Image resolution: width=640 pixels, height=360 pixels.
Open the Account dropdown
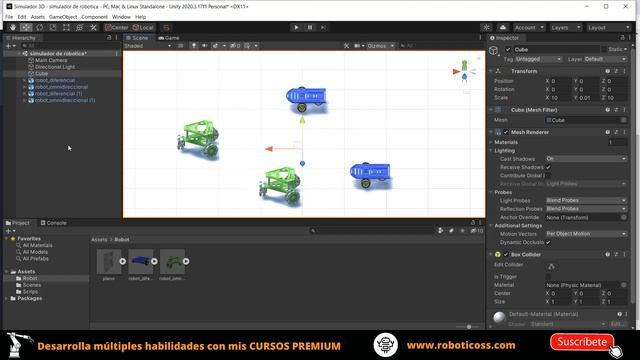point(529,27)
